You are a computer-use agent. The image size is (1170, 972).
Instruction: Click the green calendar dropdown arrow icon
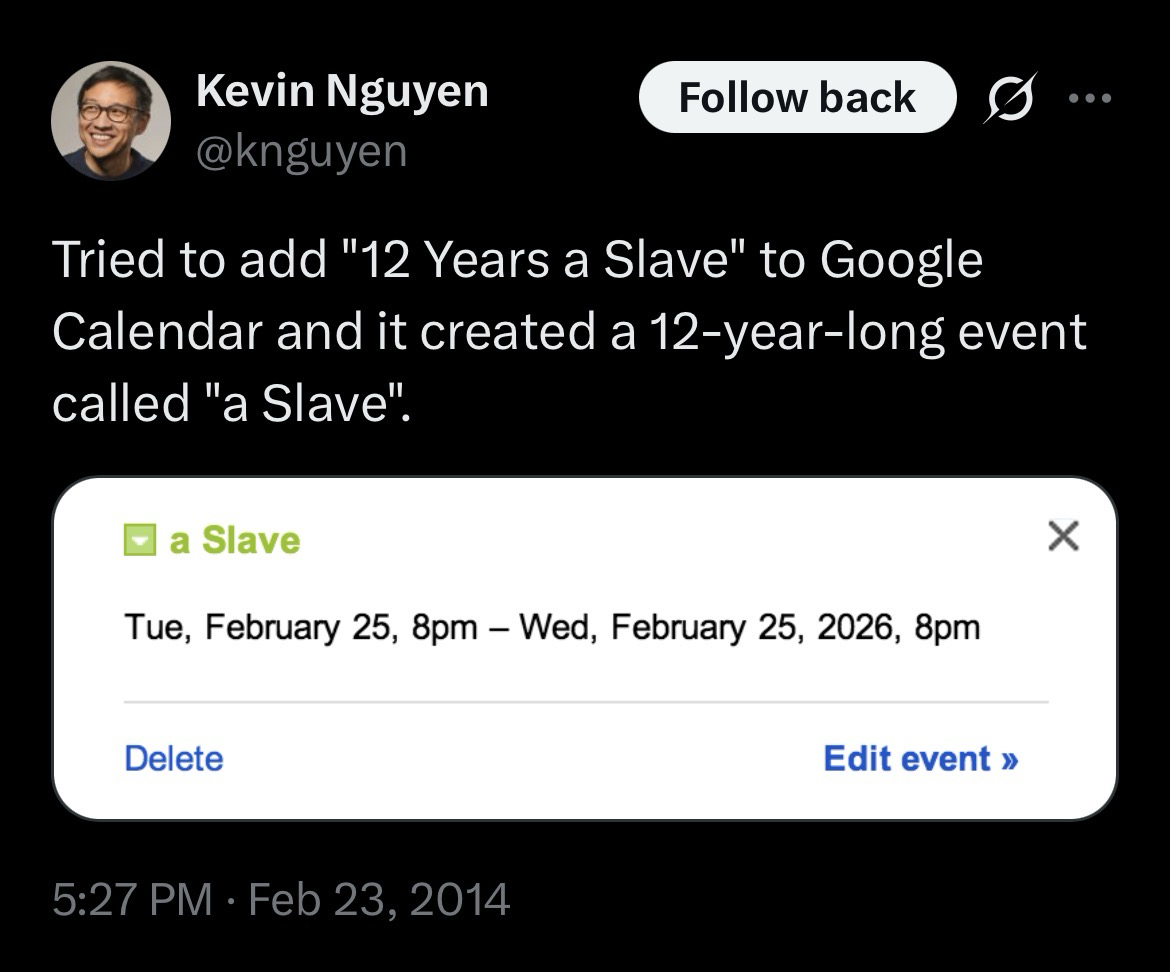pyautogui.click(x=140, y=541)
